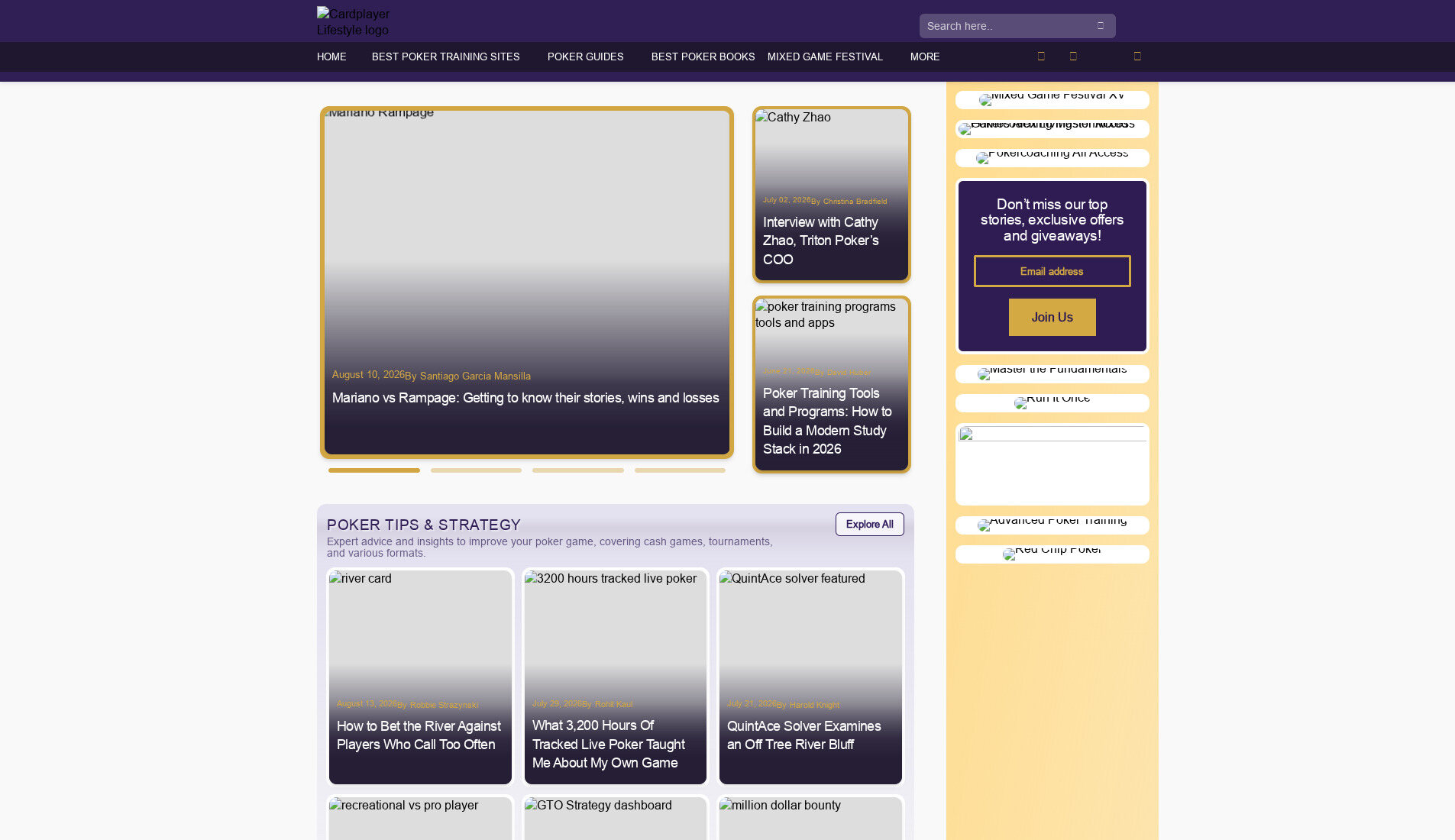Select the second carousel indicator bar

click(476, 470)
